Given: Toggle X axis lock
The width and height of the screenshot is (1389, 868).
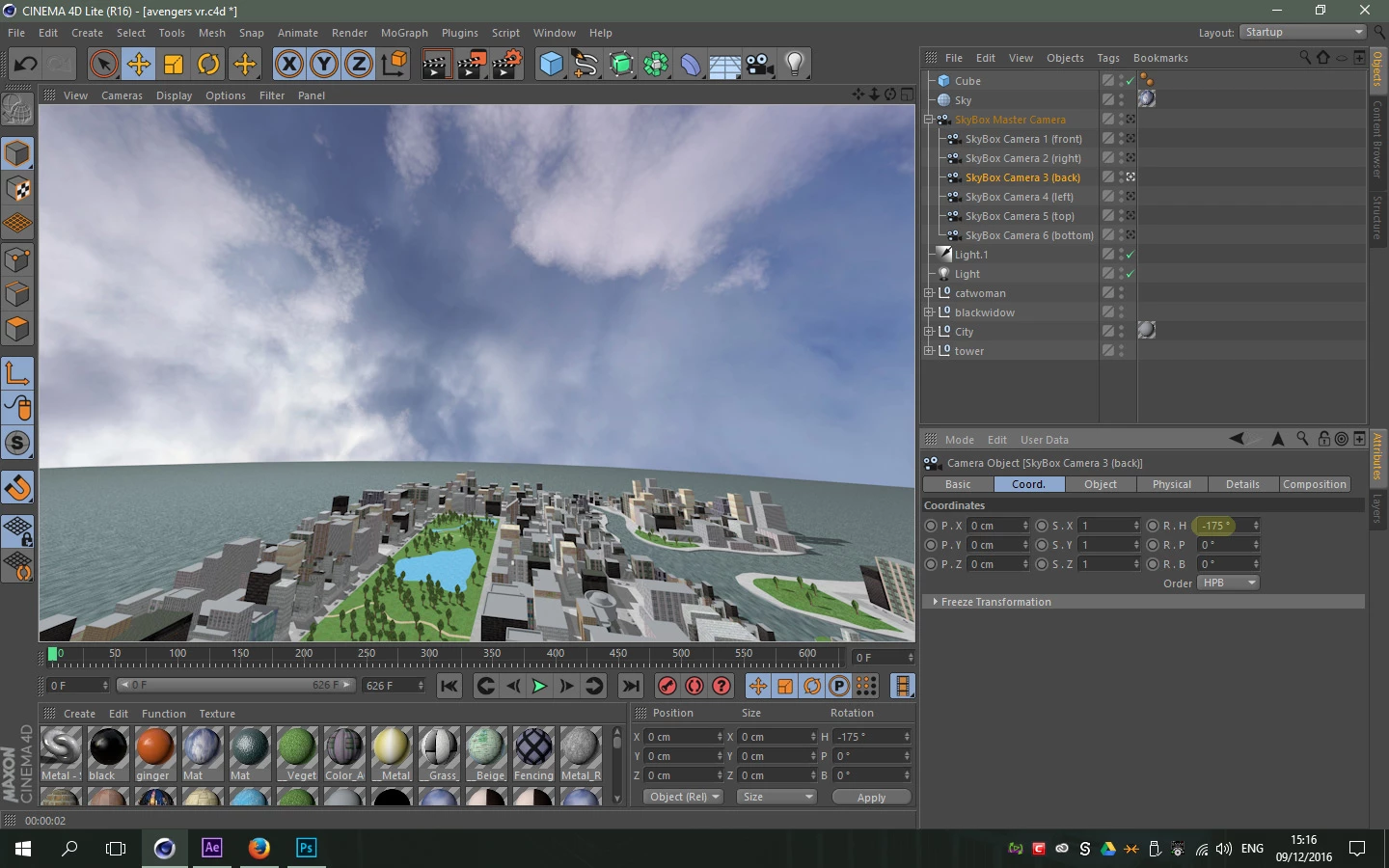Looking at the screenshot, I should [x=288, y=65].
